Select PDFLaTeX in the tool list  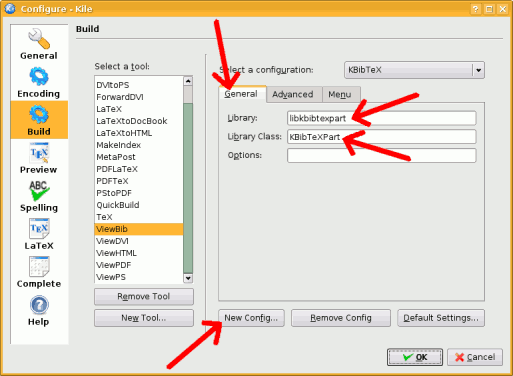click(139, 169)
